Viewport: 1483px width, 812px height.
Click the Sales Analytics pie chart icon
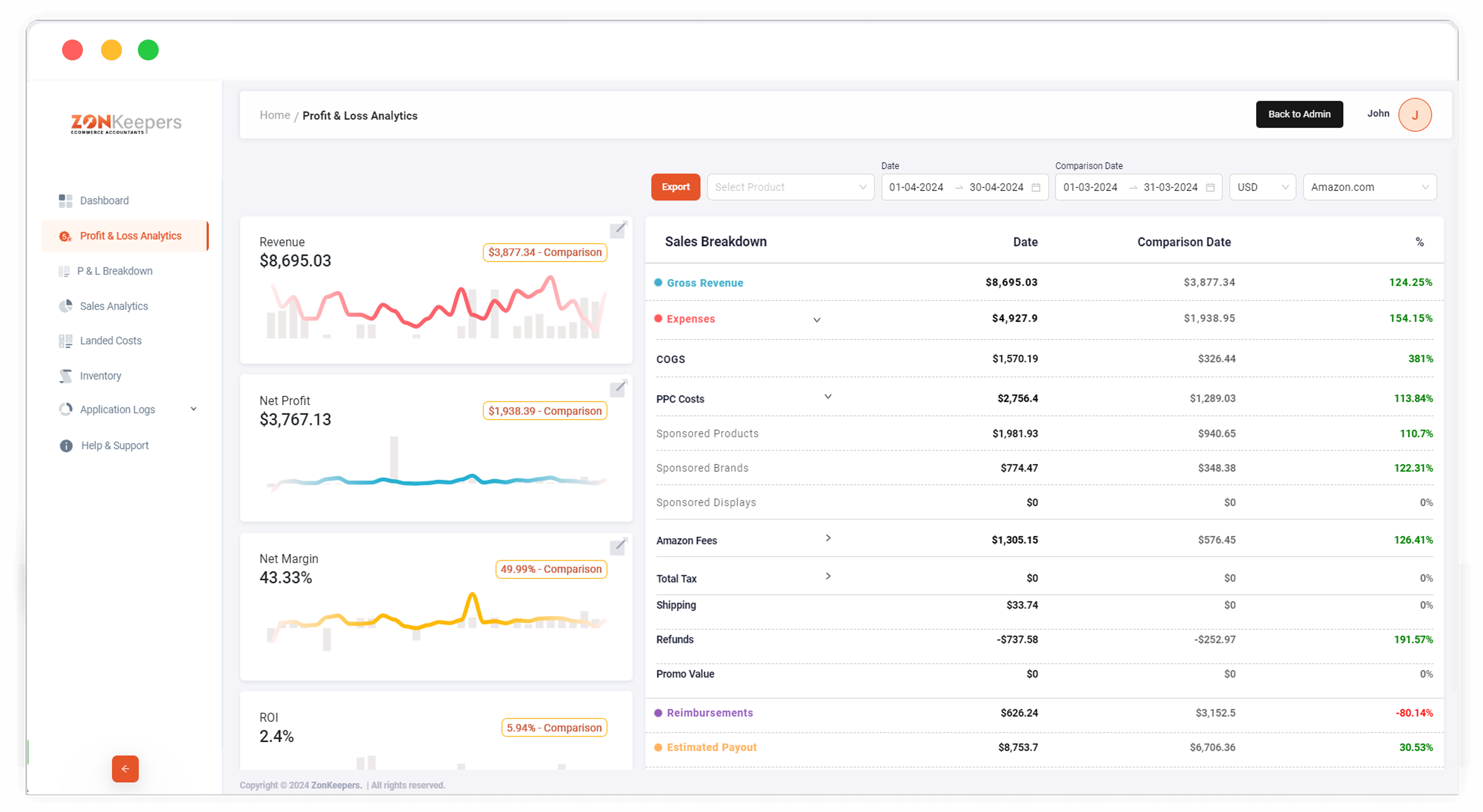pyautogui.click(x=65, y=306)
